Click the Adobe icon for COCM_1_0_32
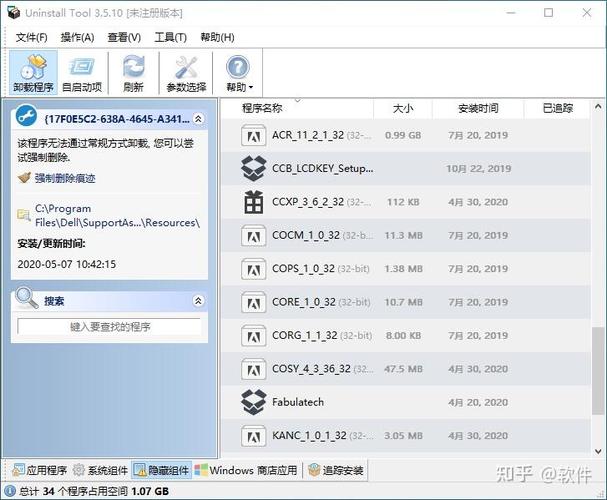 (x=254, y=235)
